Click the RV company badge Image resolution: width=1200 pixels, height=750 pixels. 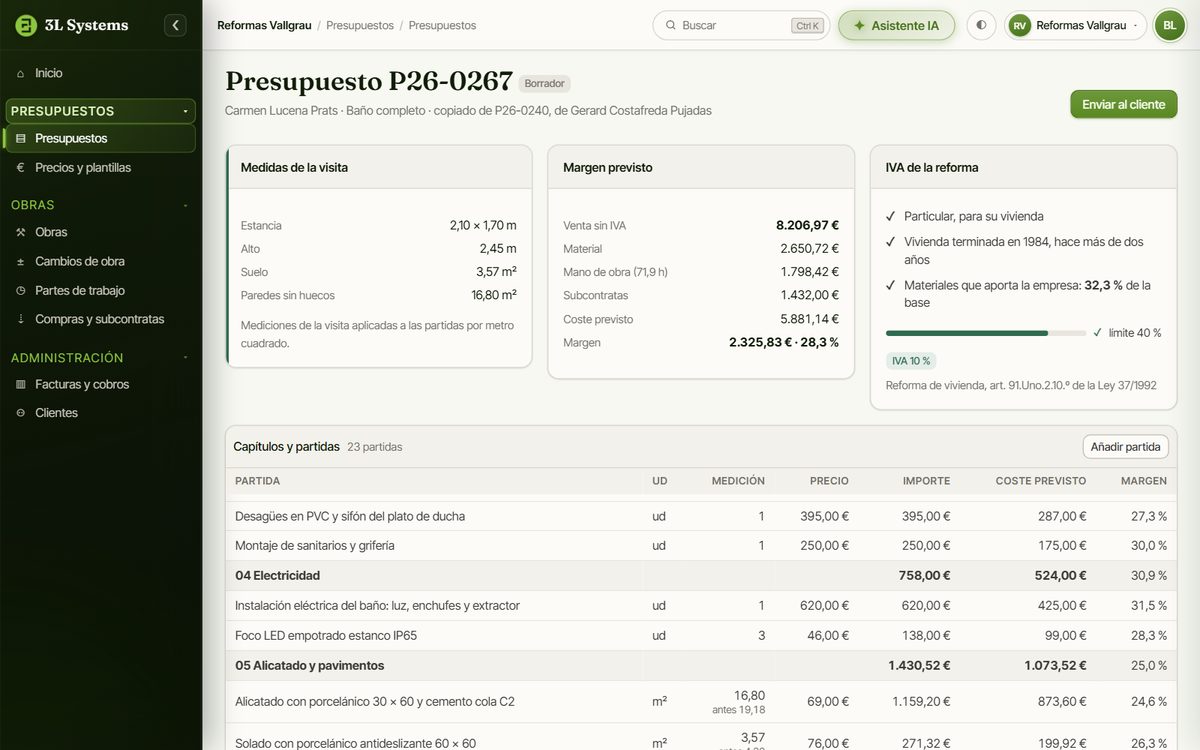[x=1019, y=25]
